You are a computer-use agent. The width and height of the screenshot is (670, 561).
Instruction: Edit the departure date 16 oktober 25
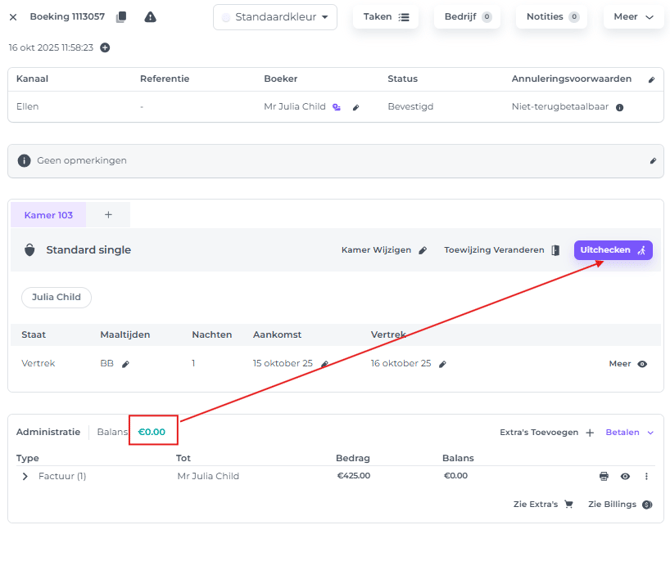[x=443, y=364]
